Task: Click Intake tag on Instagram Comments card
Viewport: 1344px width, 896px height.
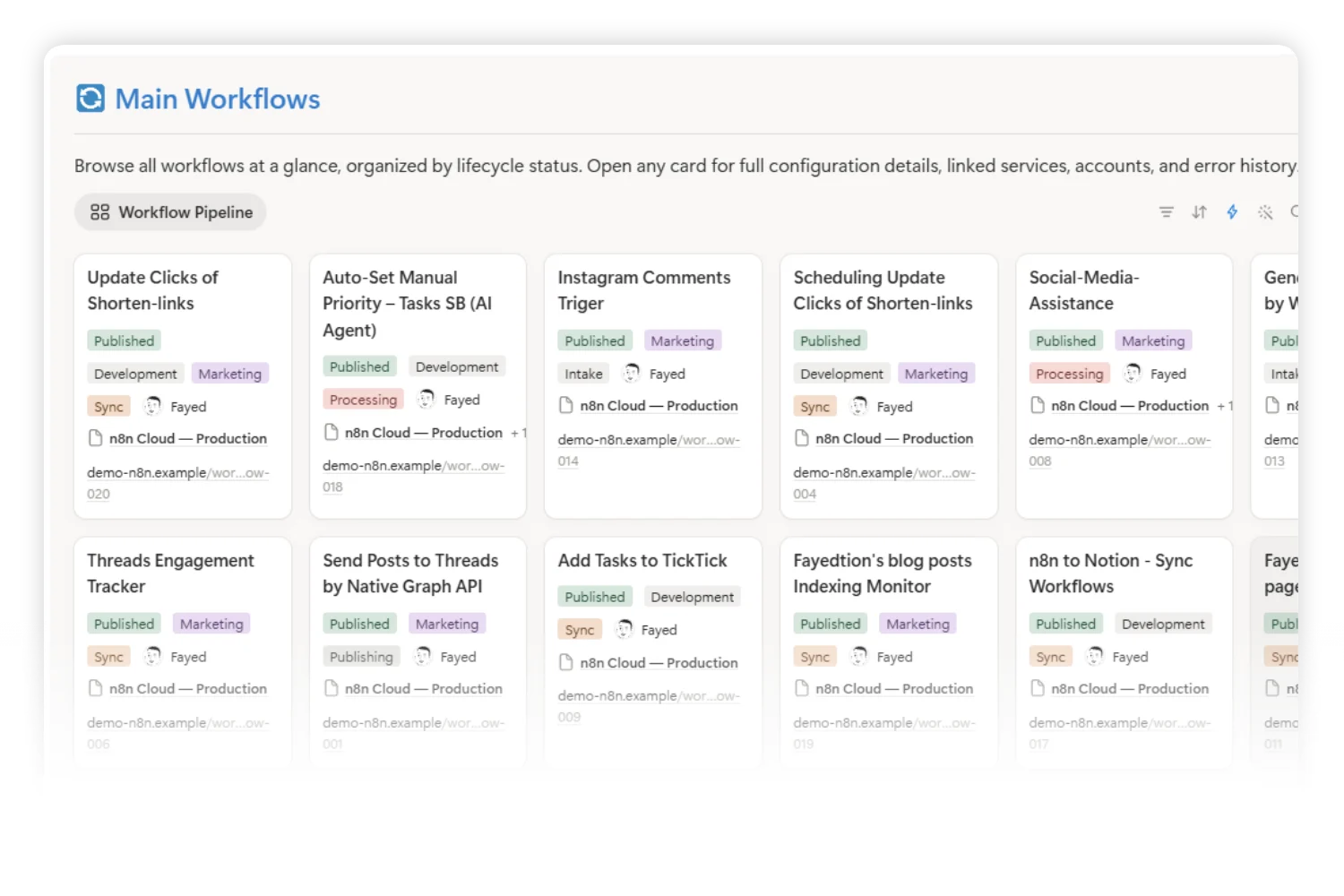Action: coord(583,375)
